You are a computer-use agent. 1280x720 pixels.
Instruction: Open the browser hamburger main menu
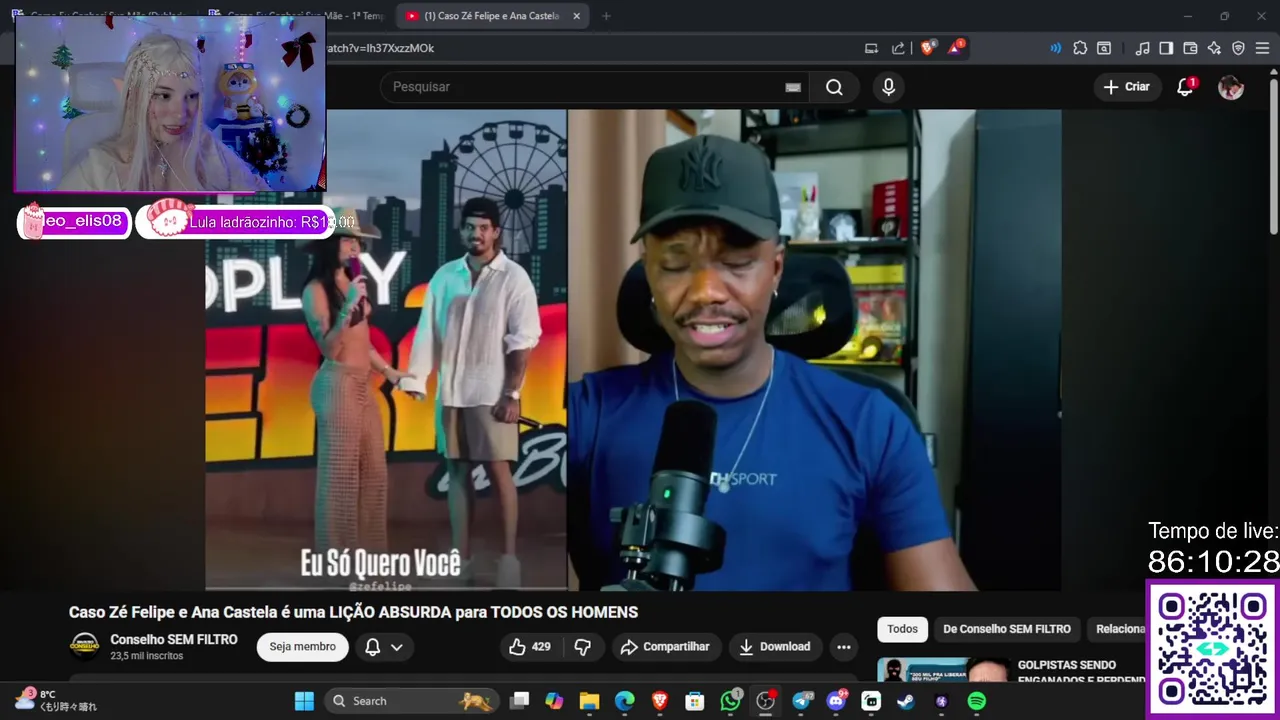tap(1262, 48)
